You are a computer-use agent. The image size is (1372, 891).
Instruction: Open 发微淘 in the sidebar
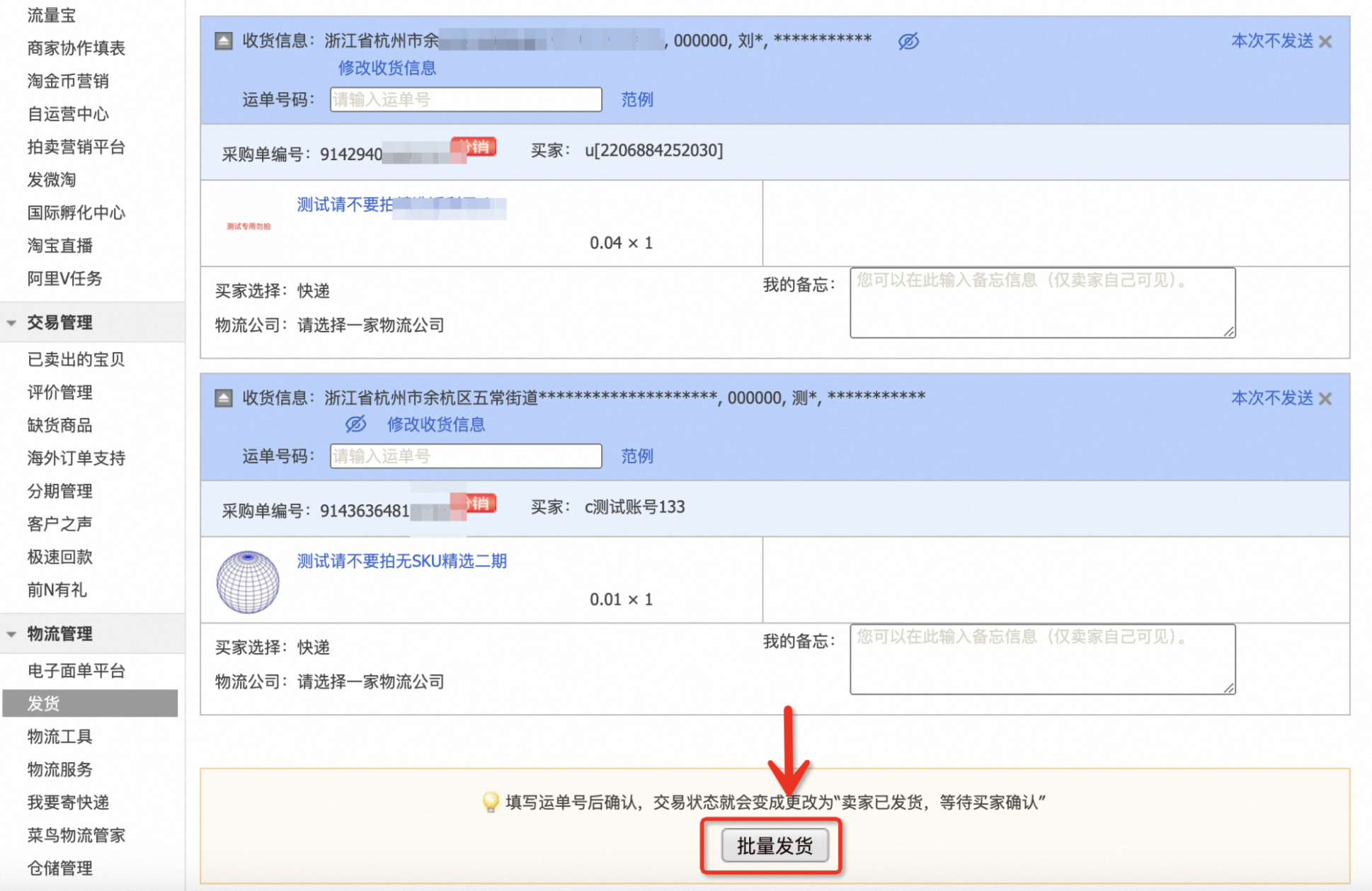52,180
